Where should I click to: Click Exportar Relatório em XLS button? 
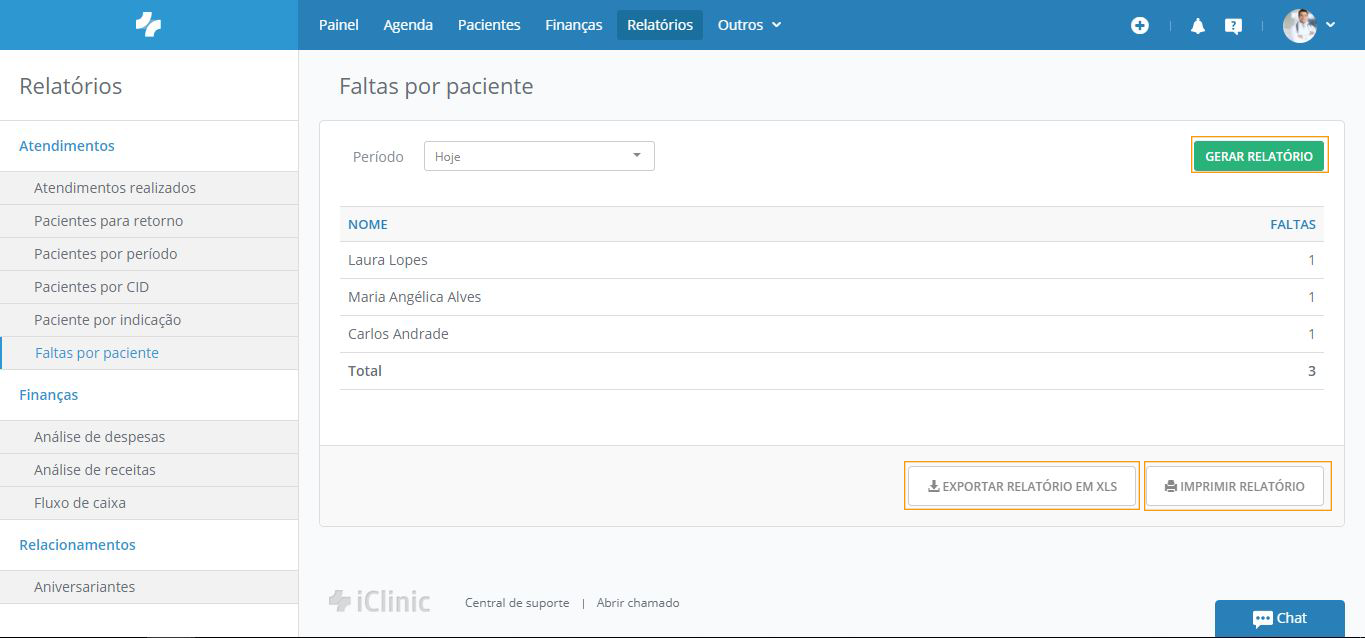[1022, 486]
